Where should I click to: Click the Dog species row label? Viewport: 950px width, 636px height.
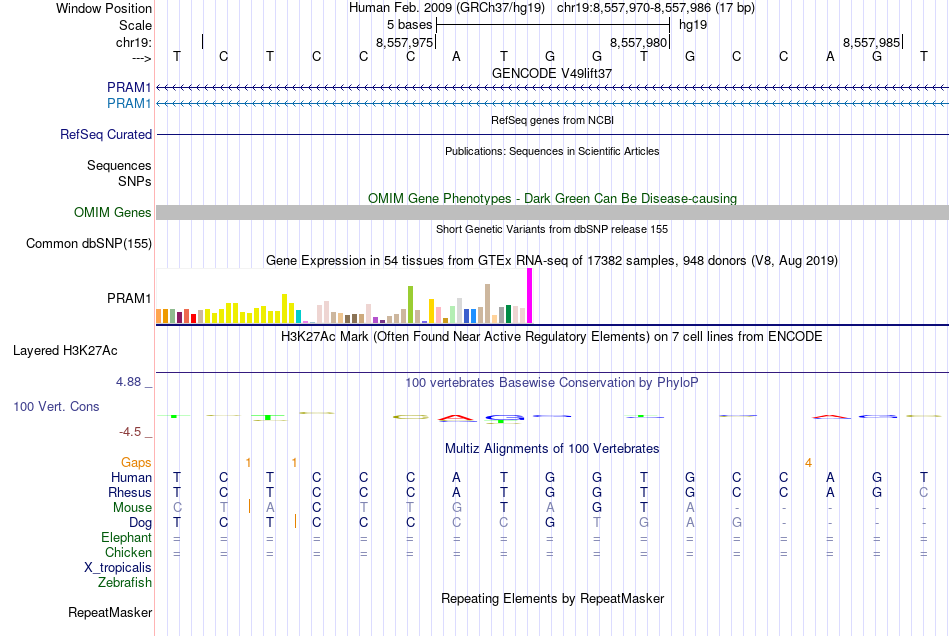(140, 523)
